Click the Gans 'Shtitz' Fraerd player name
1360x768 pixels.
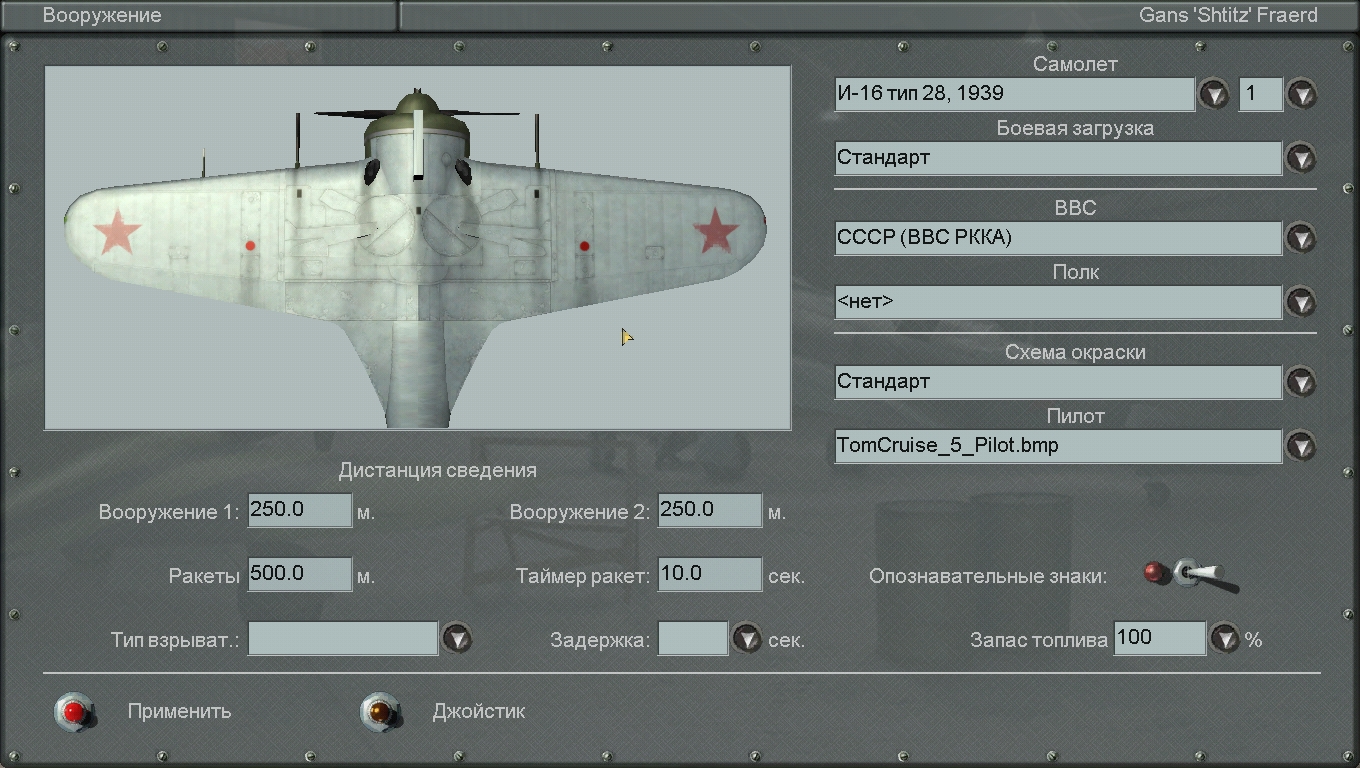tap(1228, 16)
